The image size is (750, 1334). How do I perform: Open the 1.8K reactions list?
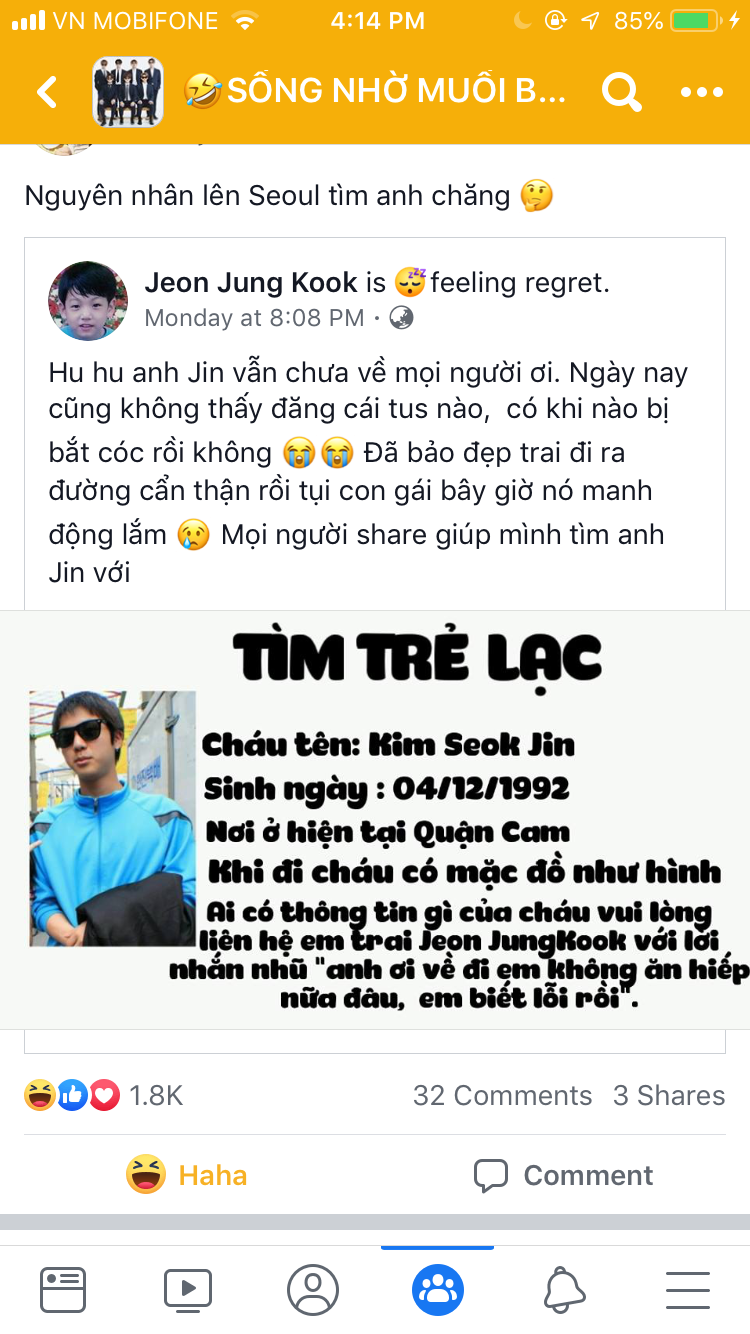104,1096
